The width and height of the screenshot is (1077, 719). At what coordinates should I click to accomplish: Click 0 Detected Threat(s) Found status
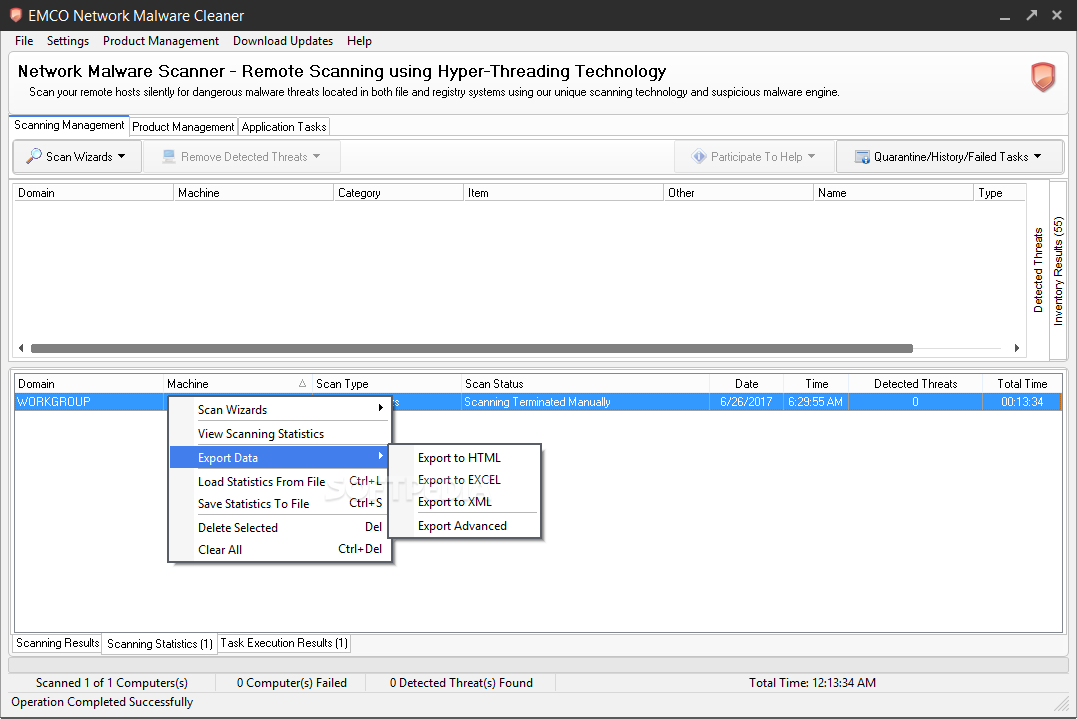(461, 683)
